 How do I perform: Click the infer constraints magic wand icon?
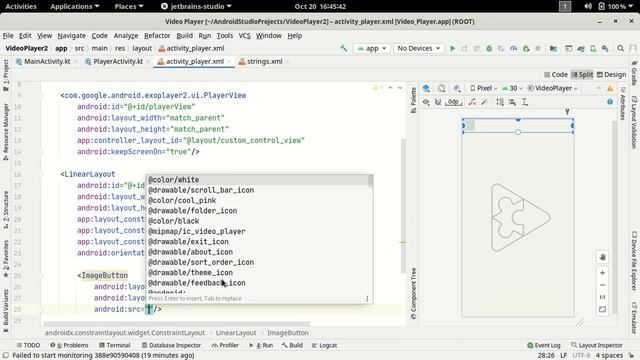pos(484,102)
